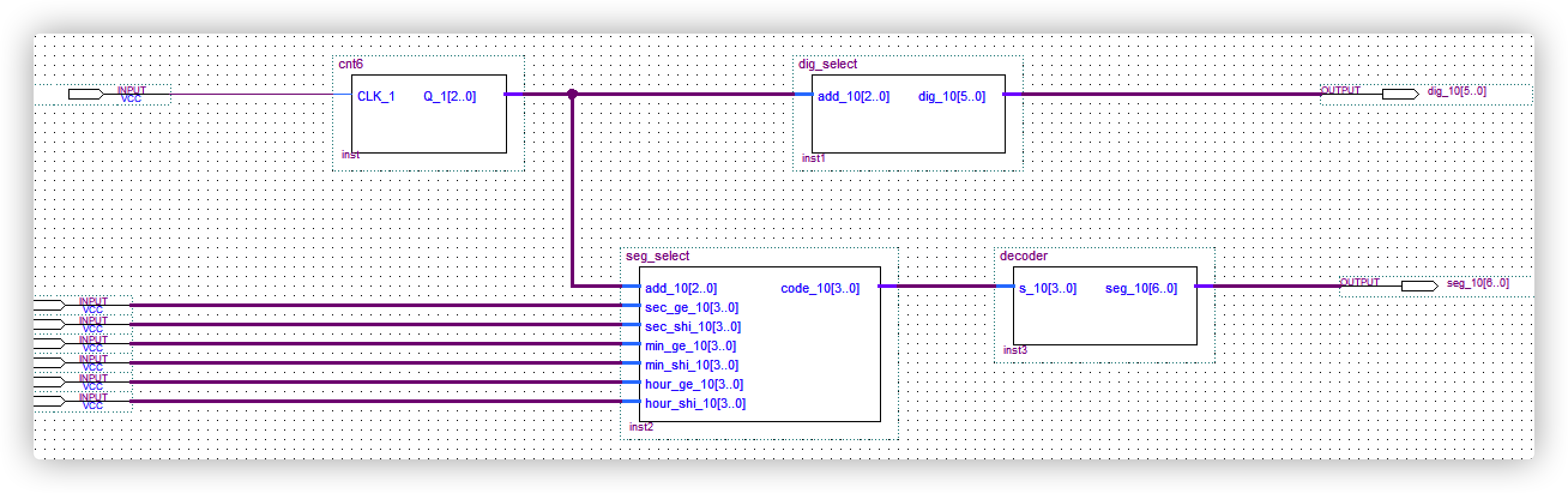Screen dimensions: 1568x493
Task: Select the dig_select block title
Action: click(827, 64)
